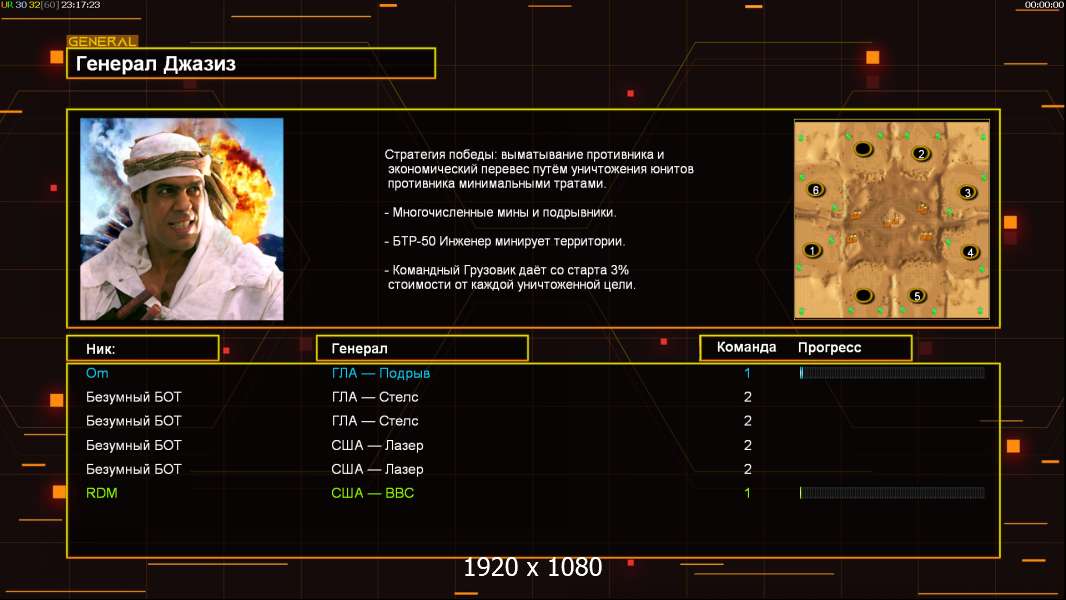The image size is (1066, 600).
Task: Select player name 'Om'
Action: (97, 373)
